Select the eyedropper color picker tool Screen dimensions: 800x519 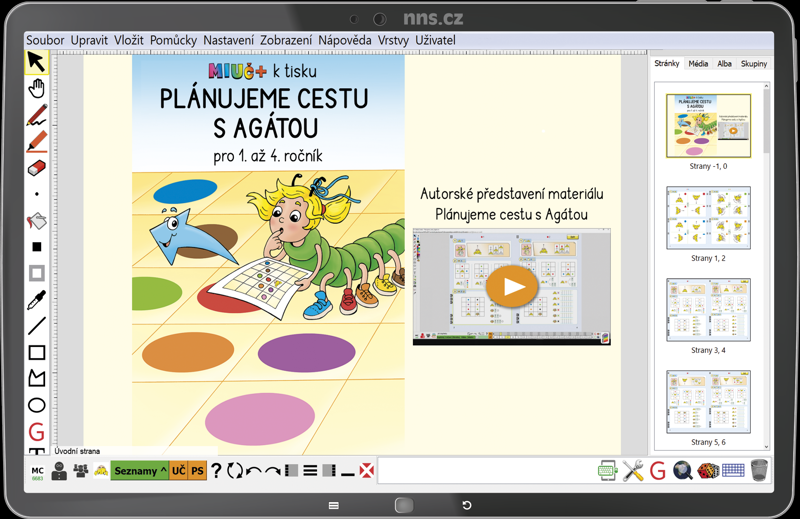pos(36,300)
